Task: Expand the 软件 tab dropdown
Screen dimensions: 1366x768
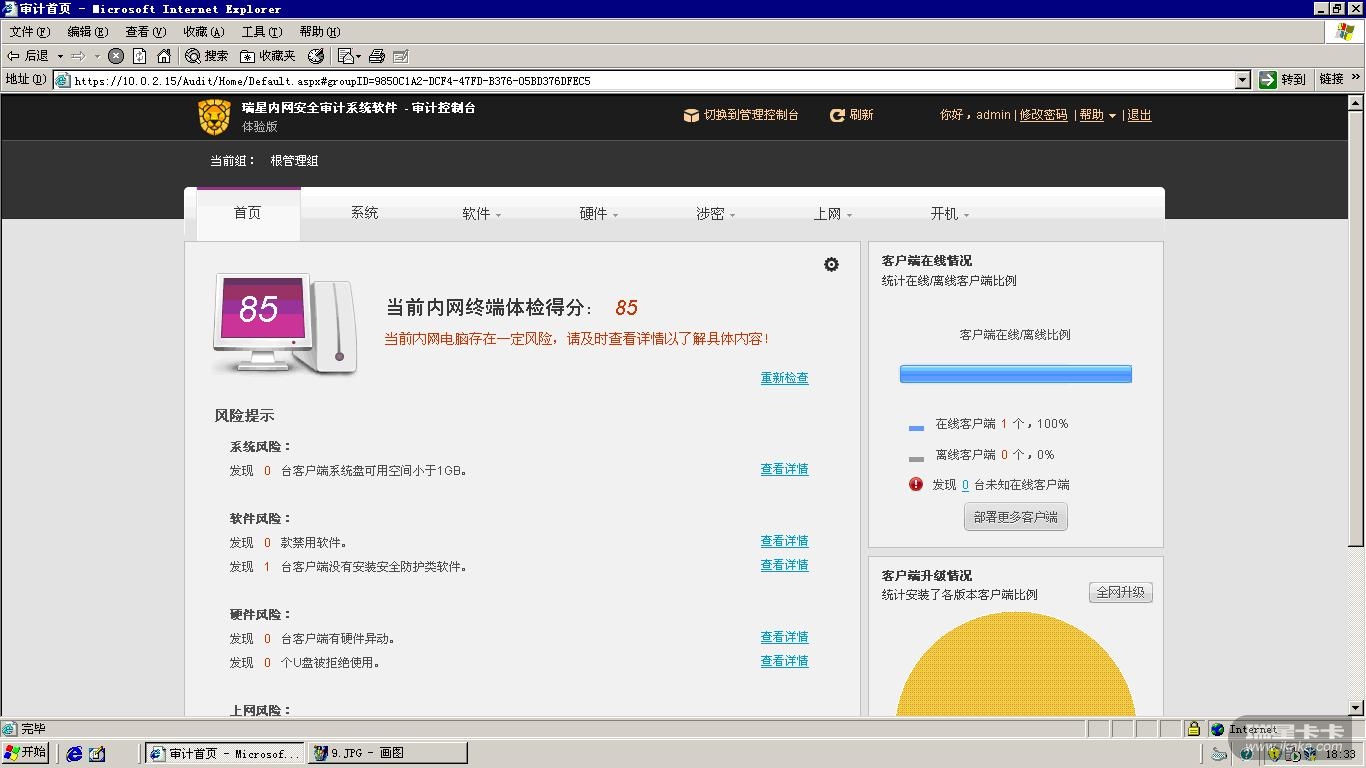Action: tap(481, 214)
